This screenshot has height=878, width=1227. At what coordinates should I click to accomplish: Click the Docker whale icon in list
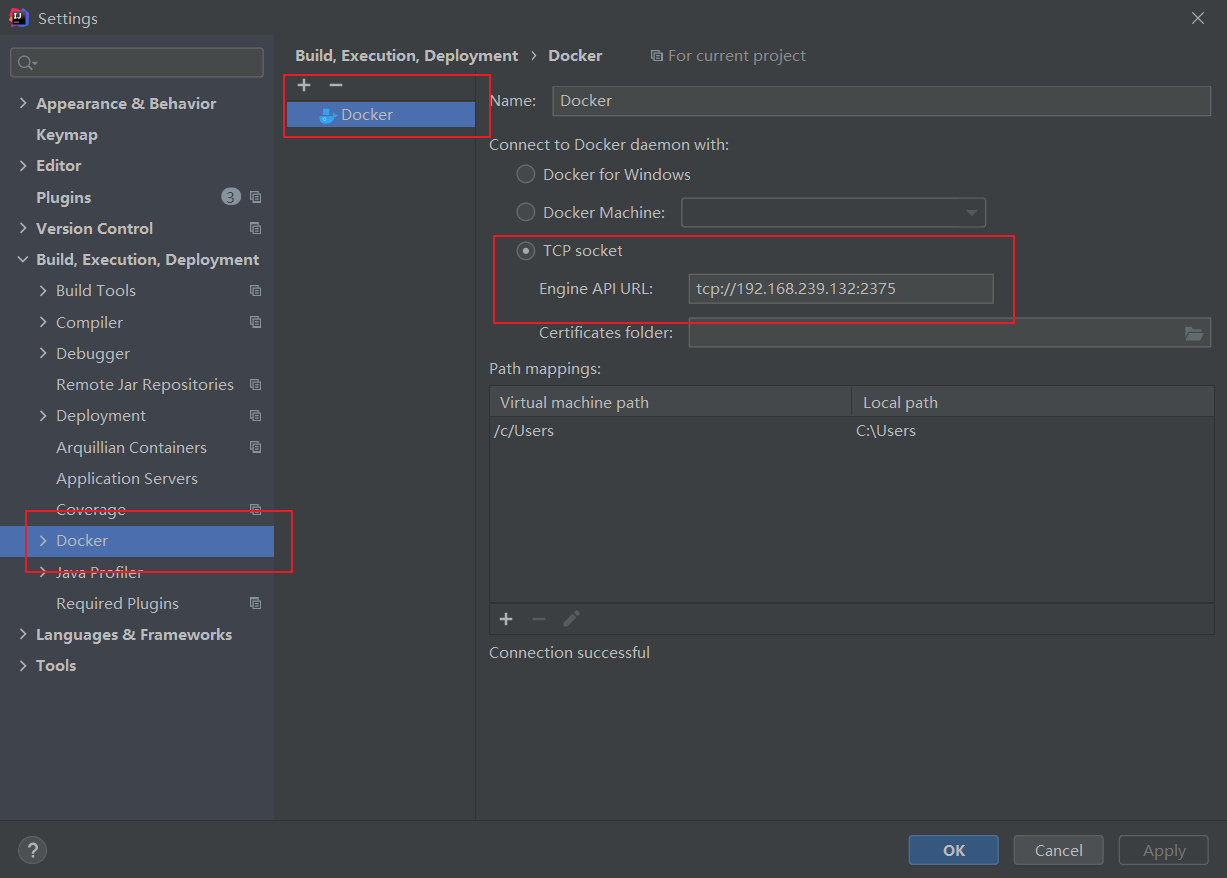pyautogui.click(x=326, y=115)
